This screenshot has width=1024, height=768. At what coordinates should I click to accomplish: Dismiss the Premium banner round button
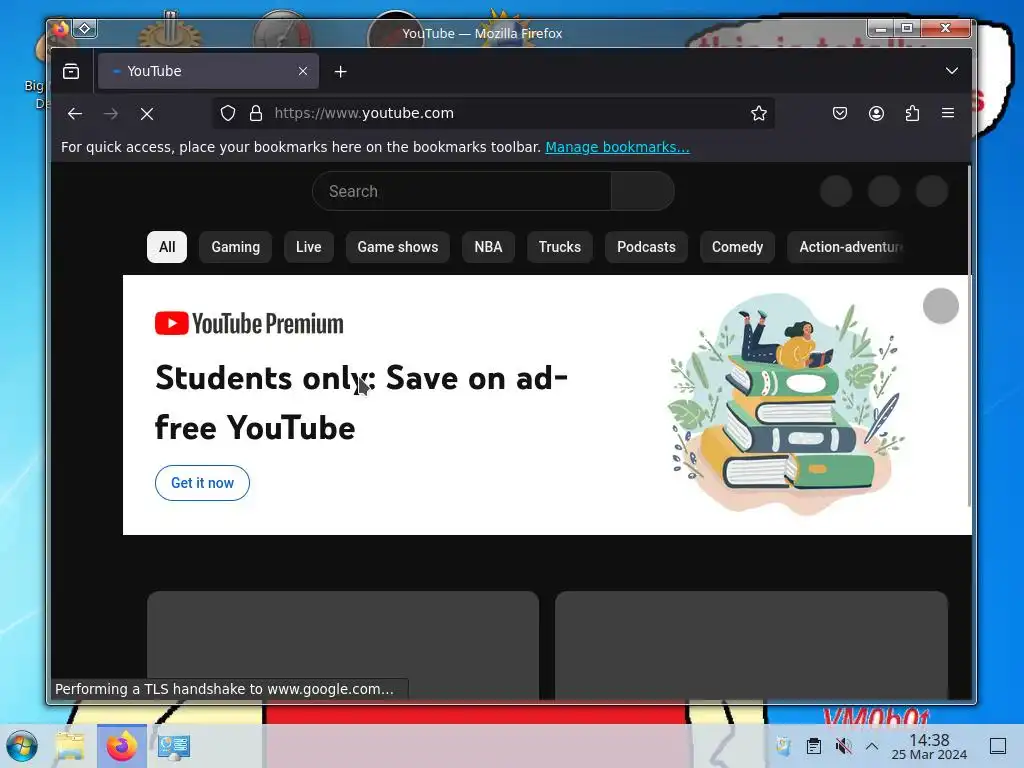(x=940, y=306)
